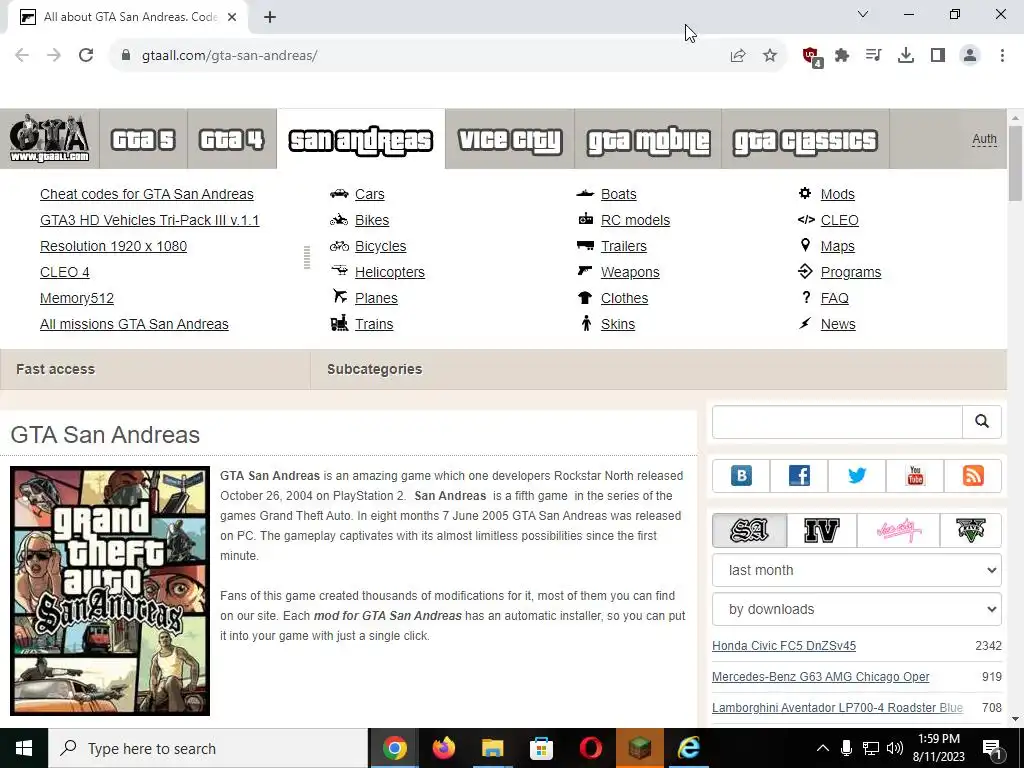The height and width of the screenshot is (768, 1024).
Task: Select the GTA IV filter tab
Action: click(x=822, y=530)
